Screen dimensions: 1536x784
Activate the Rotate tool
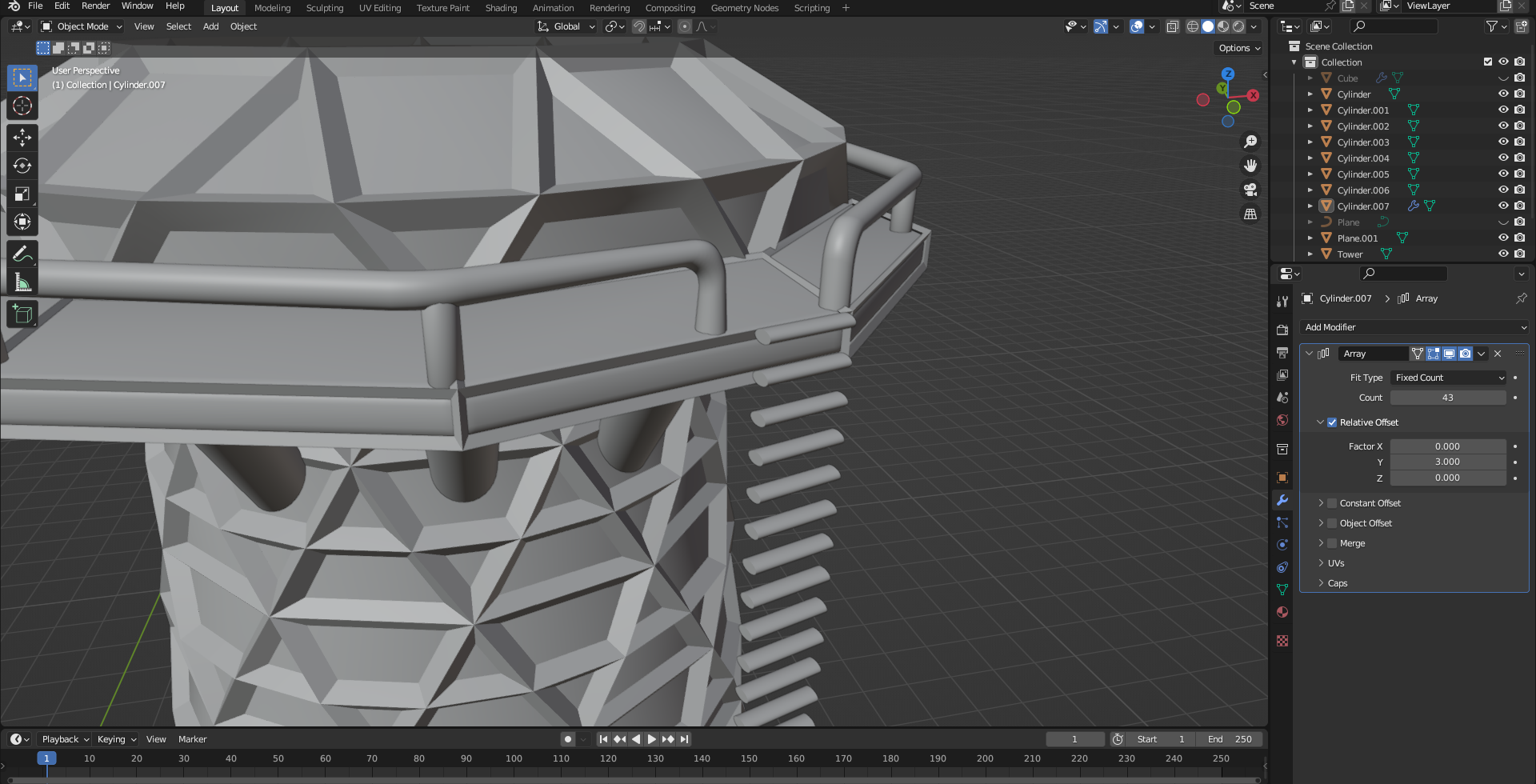(22, 166)
